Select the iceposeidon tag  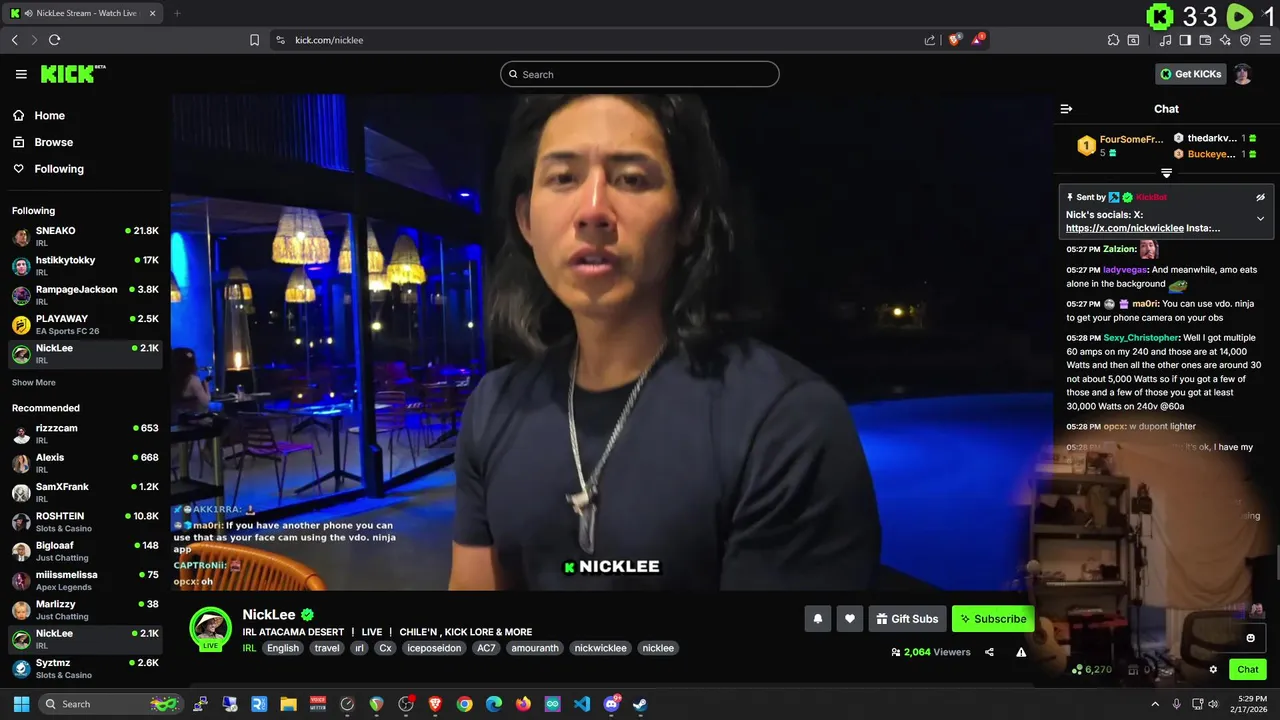[x=434, y=648]
